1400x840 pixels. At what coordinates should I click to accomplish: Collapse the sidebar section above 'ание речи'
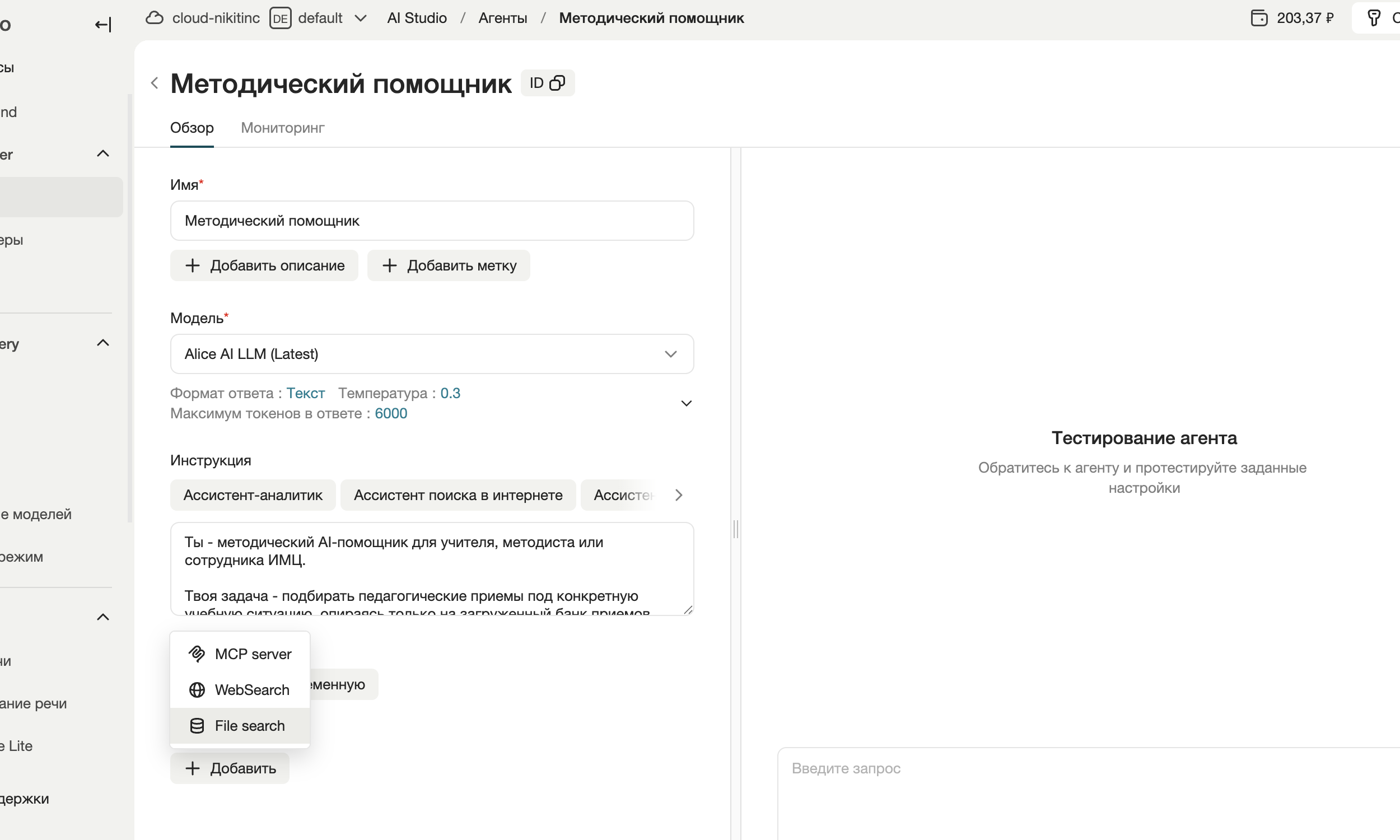coord(103,617)
